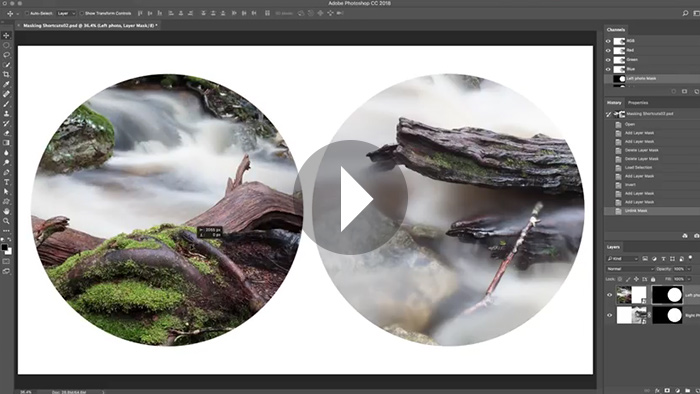700x394 pixels.
Task: Create a new layer group
Action: tap(687, 390)
